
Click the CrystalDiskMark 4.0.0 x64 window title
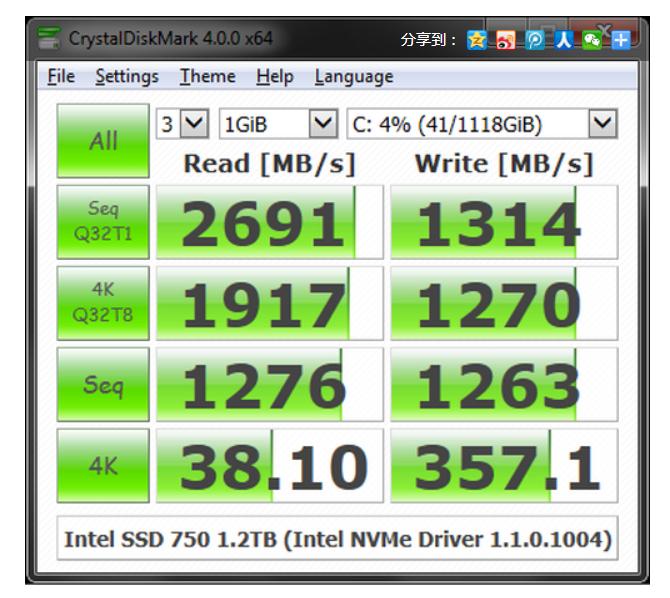coord(170,38)
